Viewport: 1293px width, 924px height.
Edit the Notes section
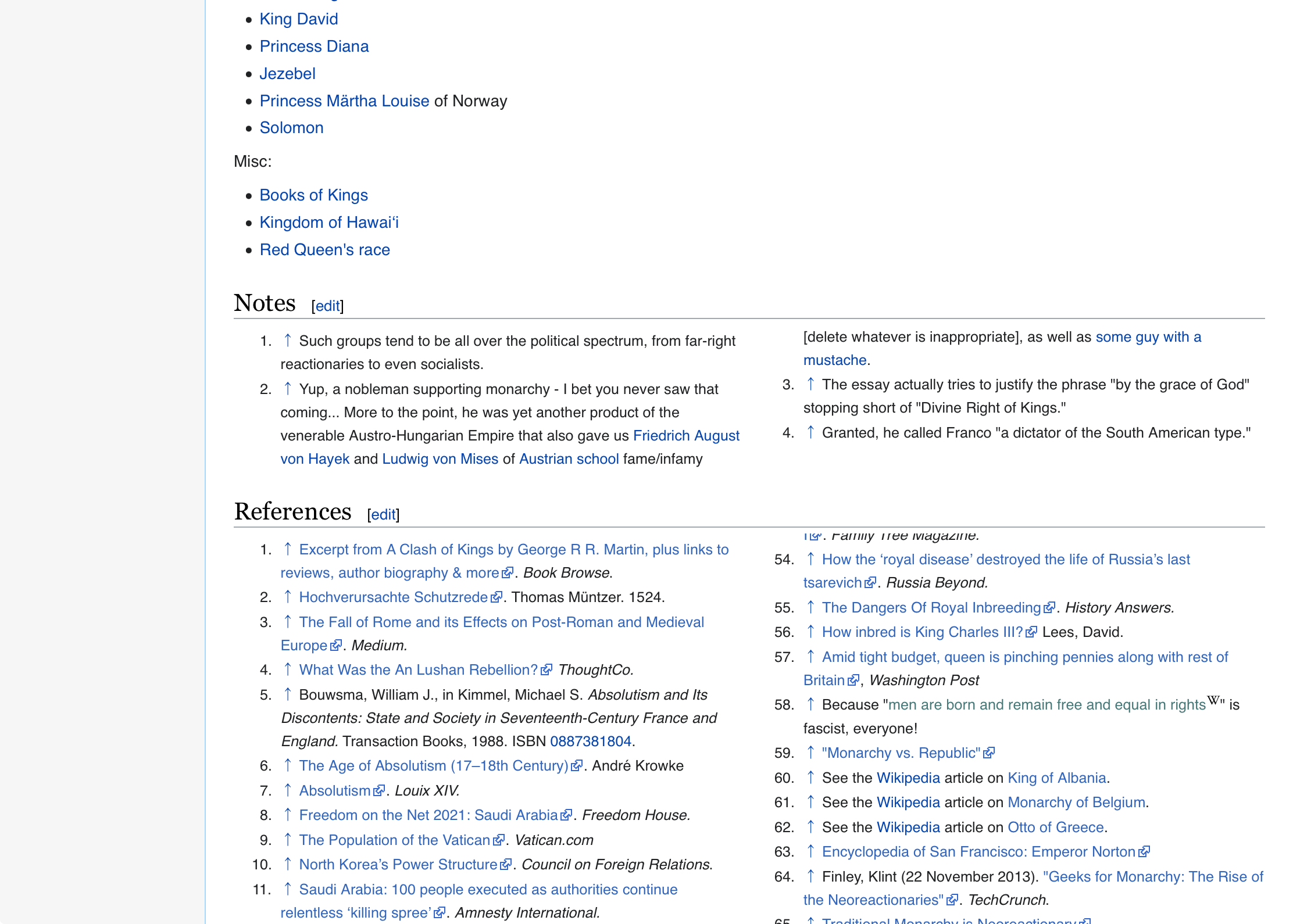point(327,306)
